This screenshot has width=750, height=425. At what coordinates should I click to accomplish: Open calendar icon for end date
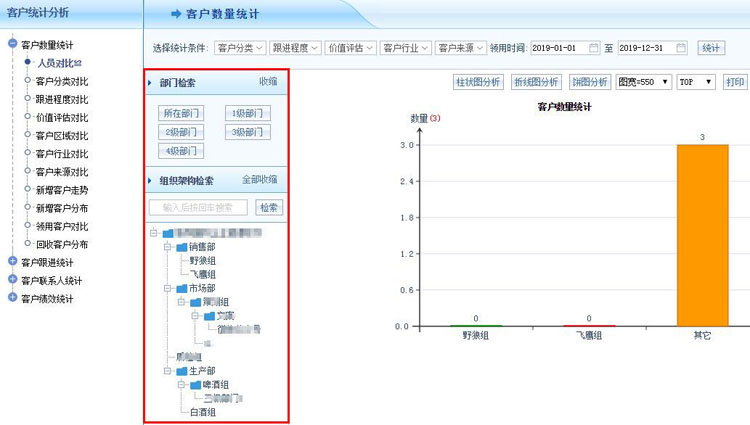[681, 48]
